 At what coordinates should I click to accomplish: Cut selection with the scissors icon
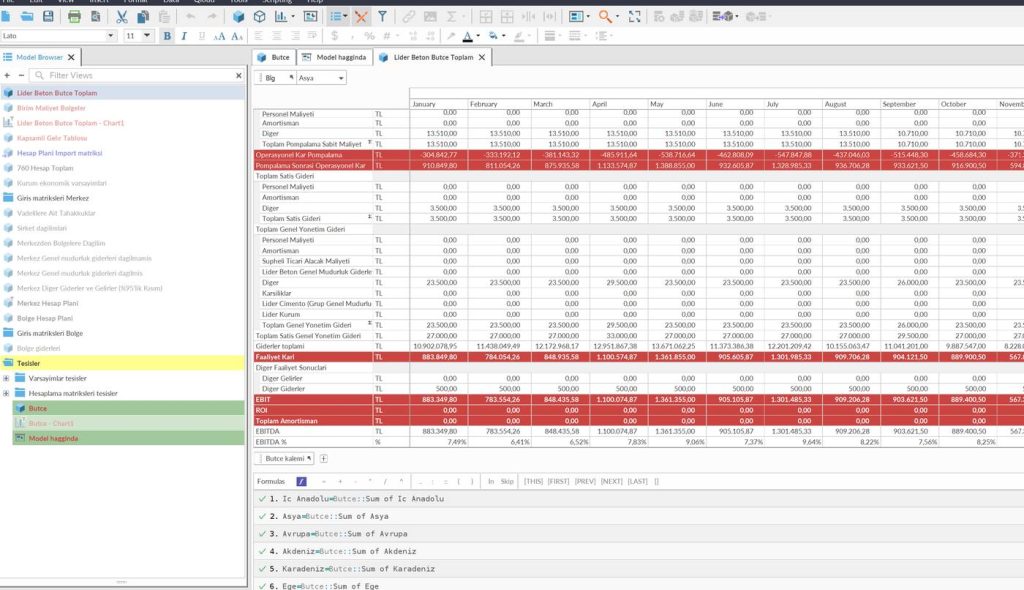[x=122, y=16]
